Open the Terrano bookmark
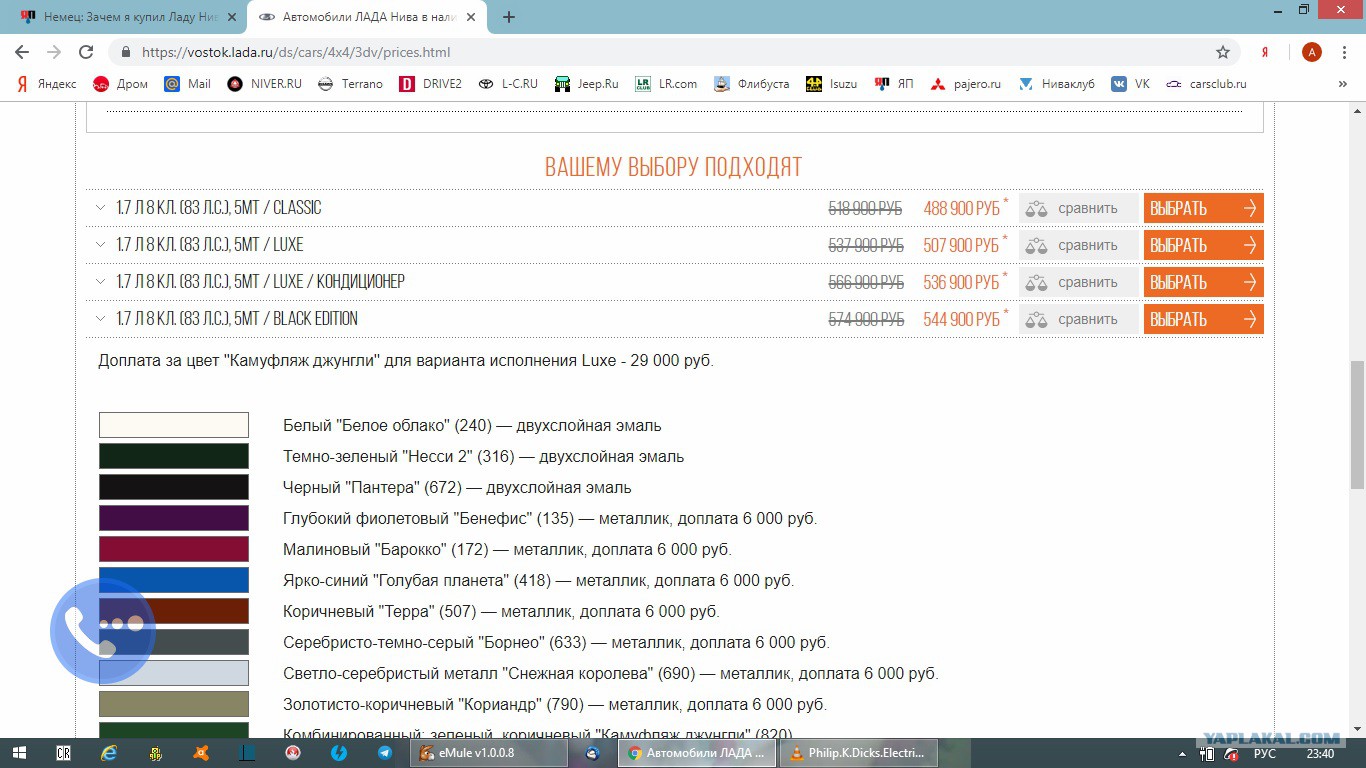 point(350,84)
